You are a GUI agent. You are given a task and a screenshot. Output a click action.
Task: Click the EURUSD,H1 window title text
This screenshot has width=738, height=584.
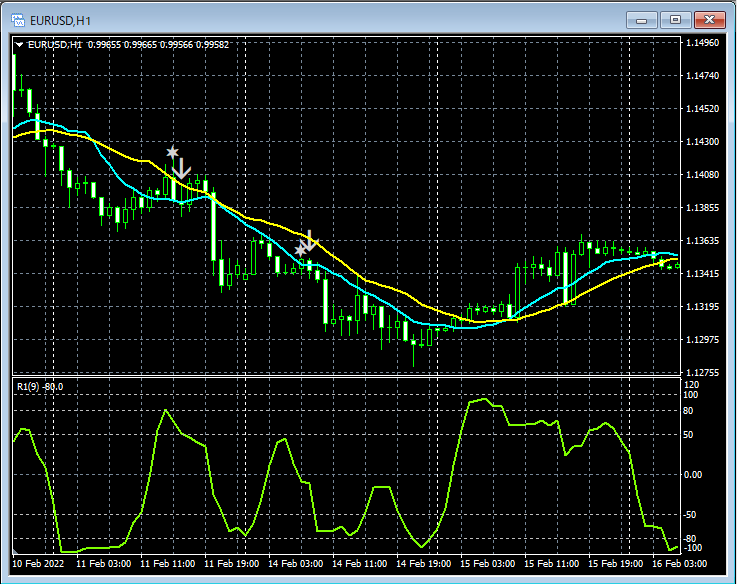pos(60,21)
